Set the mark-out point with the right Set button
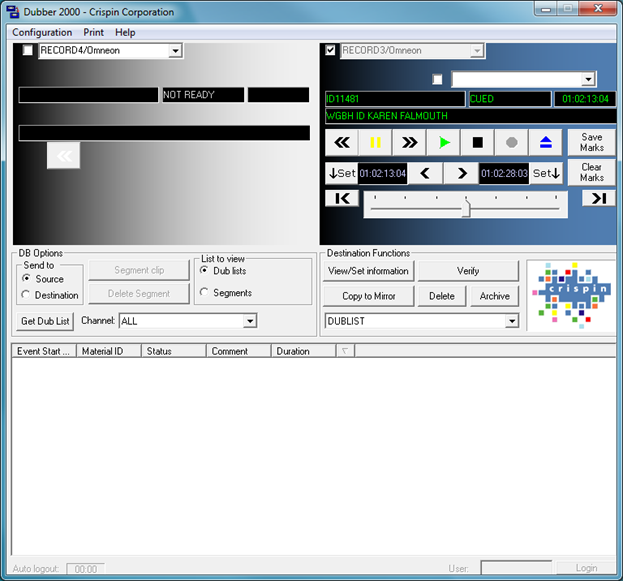The height and width of the screenshot is (581, 623). point(546,173)
